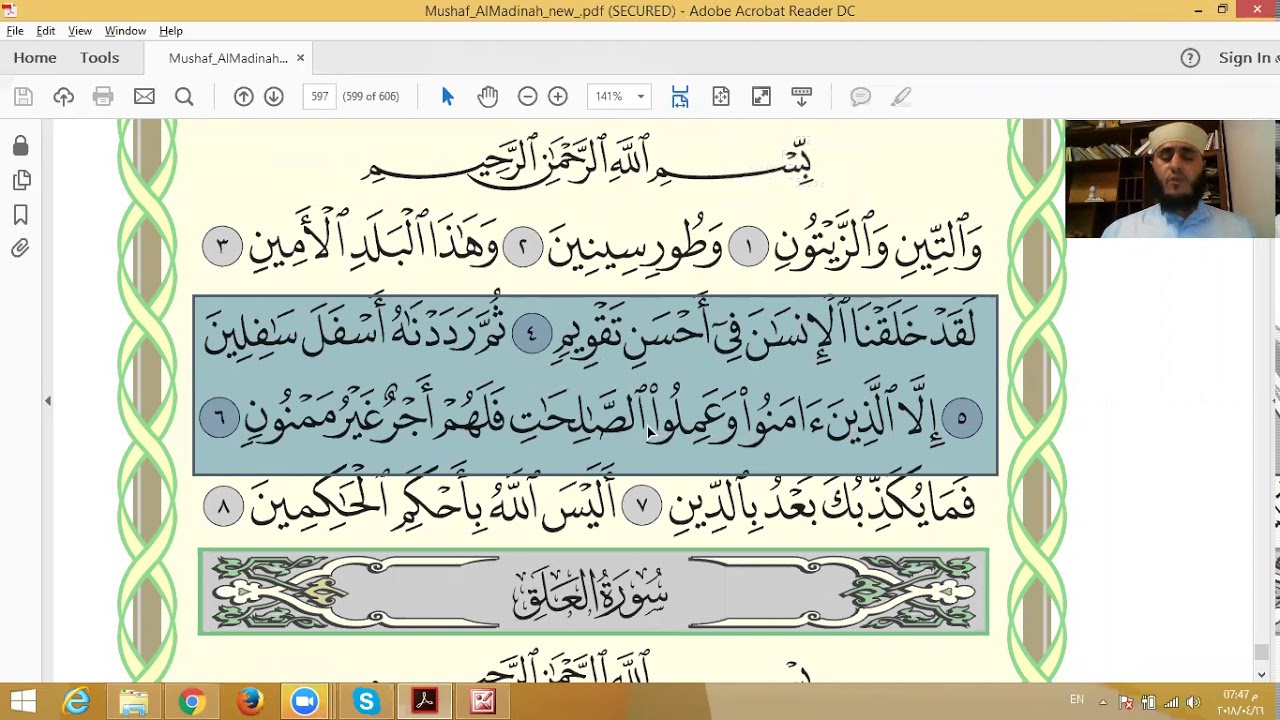Click the volume speaker tray icon

(1193, 702)
